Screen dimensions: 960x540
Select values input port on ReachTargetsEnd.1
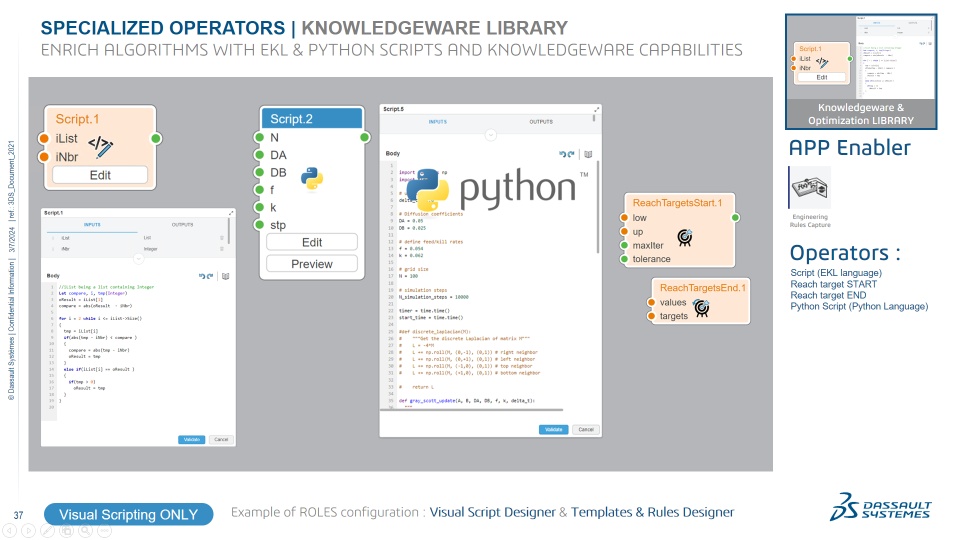651,302
